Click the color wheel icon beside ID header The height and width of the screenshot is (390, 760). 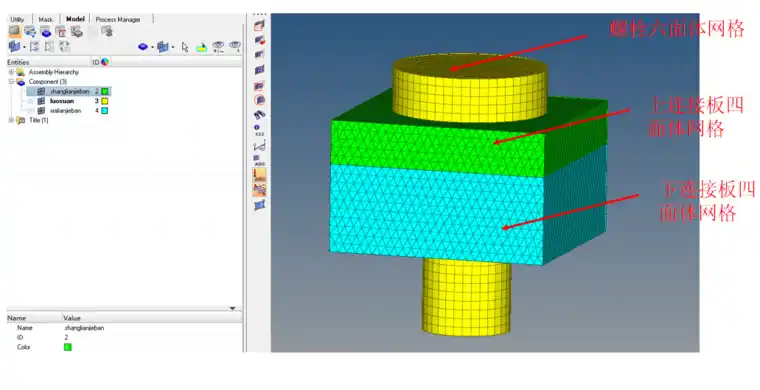(x=105, y=62)
